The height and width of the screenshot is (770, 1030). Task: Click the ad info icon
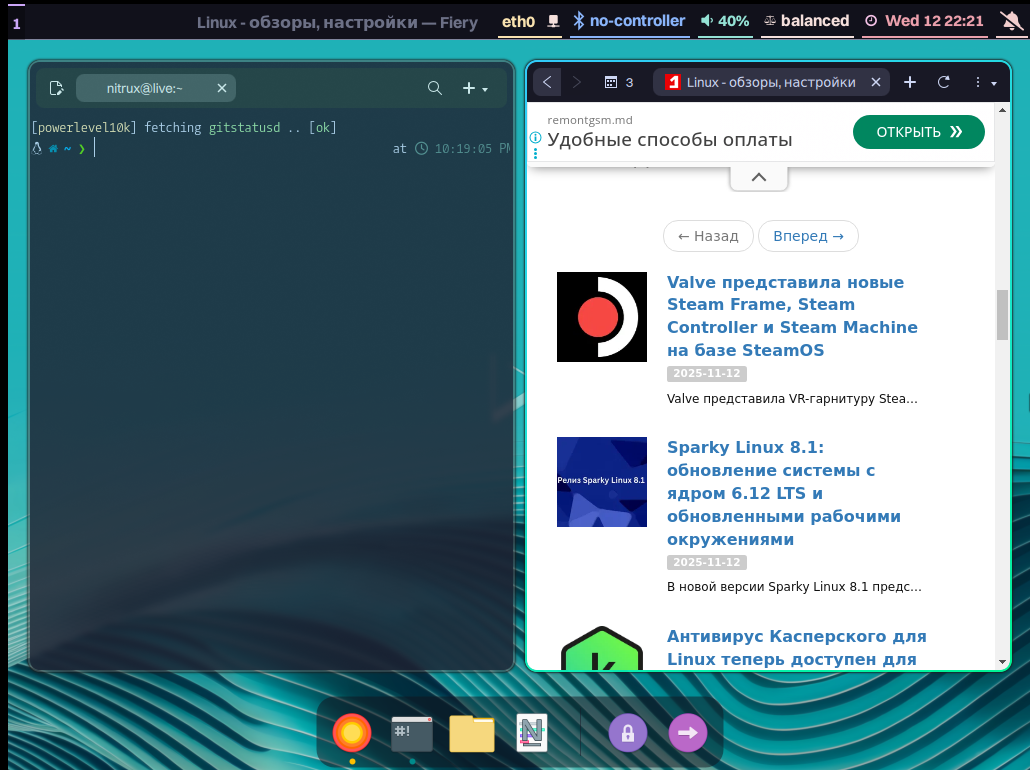pyautogui.click(x=535, y=137)
